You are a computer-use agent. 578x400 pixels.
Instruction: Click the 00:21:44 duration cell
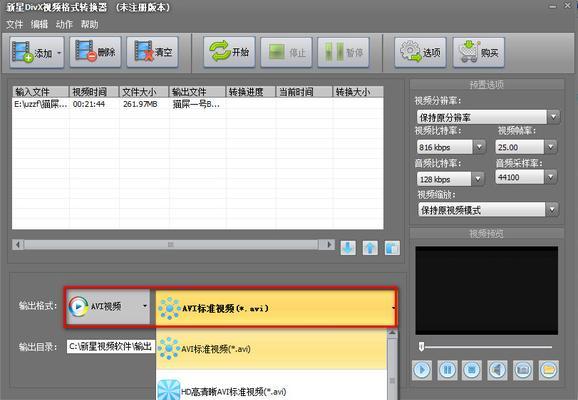pyautogui.click(x=89, y=104)
